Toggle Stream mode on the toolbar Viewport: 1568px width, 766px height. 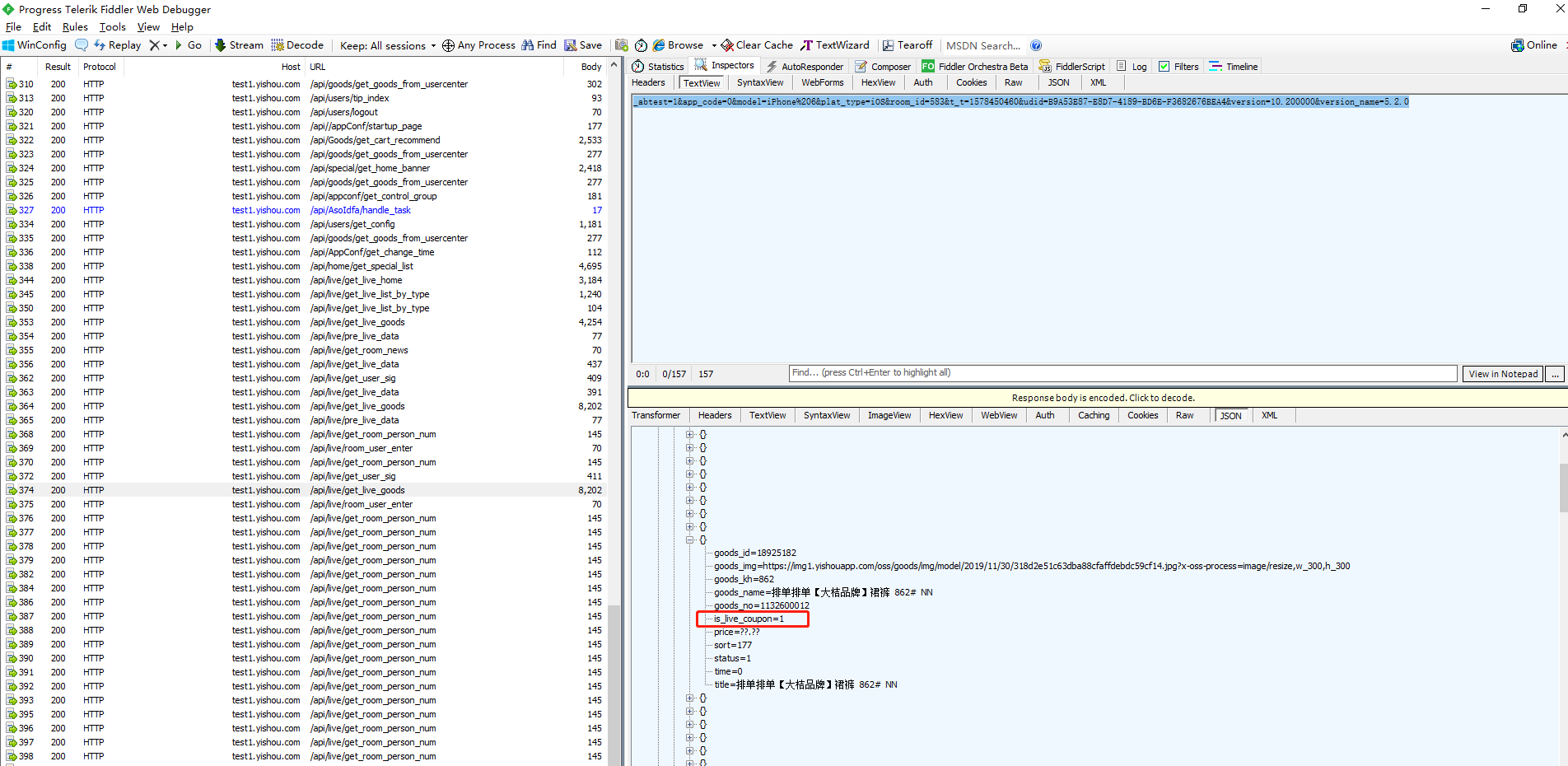(239, 45)
